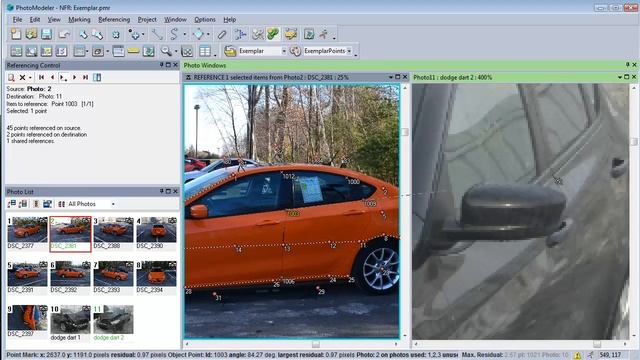The image size is (640, 360).
Task: Click the Open Project folder icon
Action: pyautogui.click(x=31, y=34)
